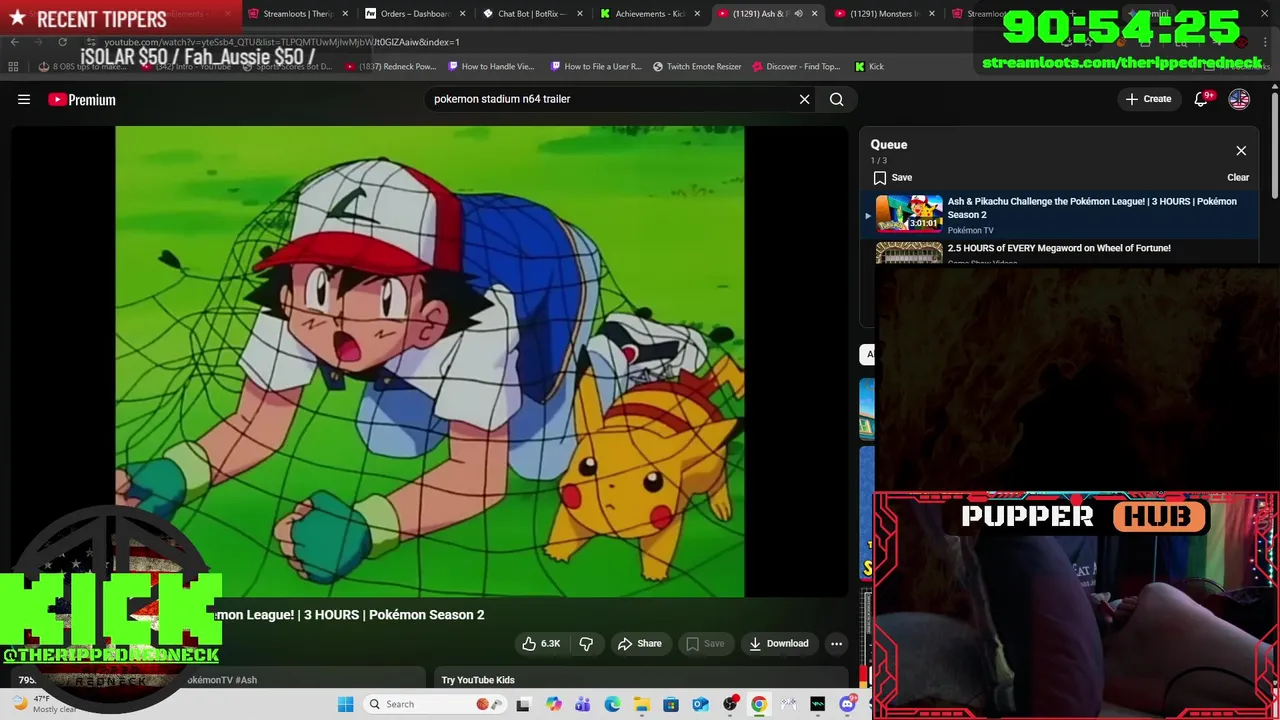Screen dimensions: 1280x720
Task: Open the green waveform app in taskbar
Action: 817,704
